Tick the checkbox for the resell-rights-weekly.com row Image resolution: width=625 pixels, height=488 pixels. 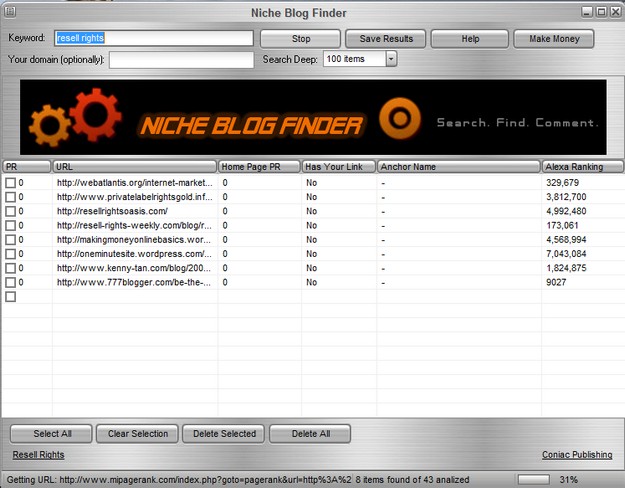(11, 226)
